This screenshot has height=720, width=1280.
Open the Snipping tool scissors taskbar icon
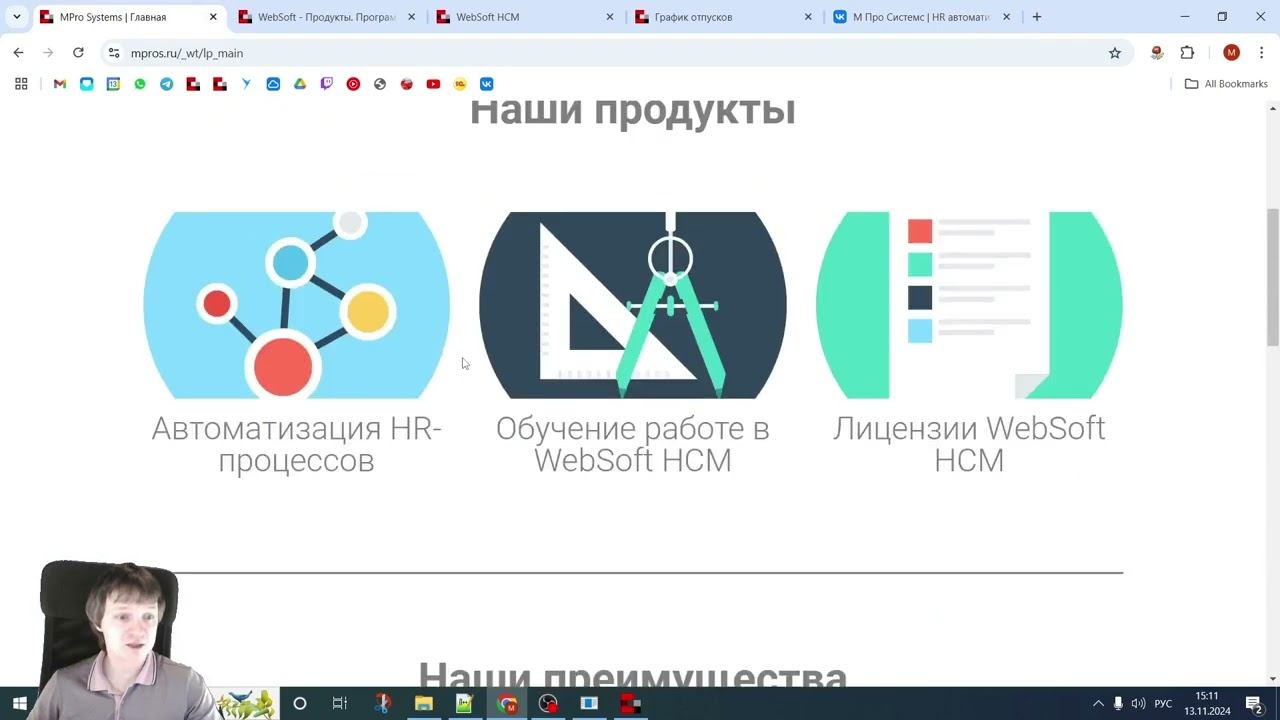click(382, 703)
